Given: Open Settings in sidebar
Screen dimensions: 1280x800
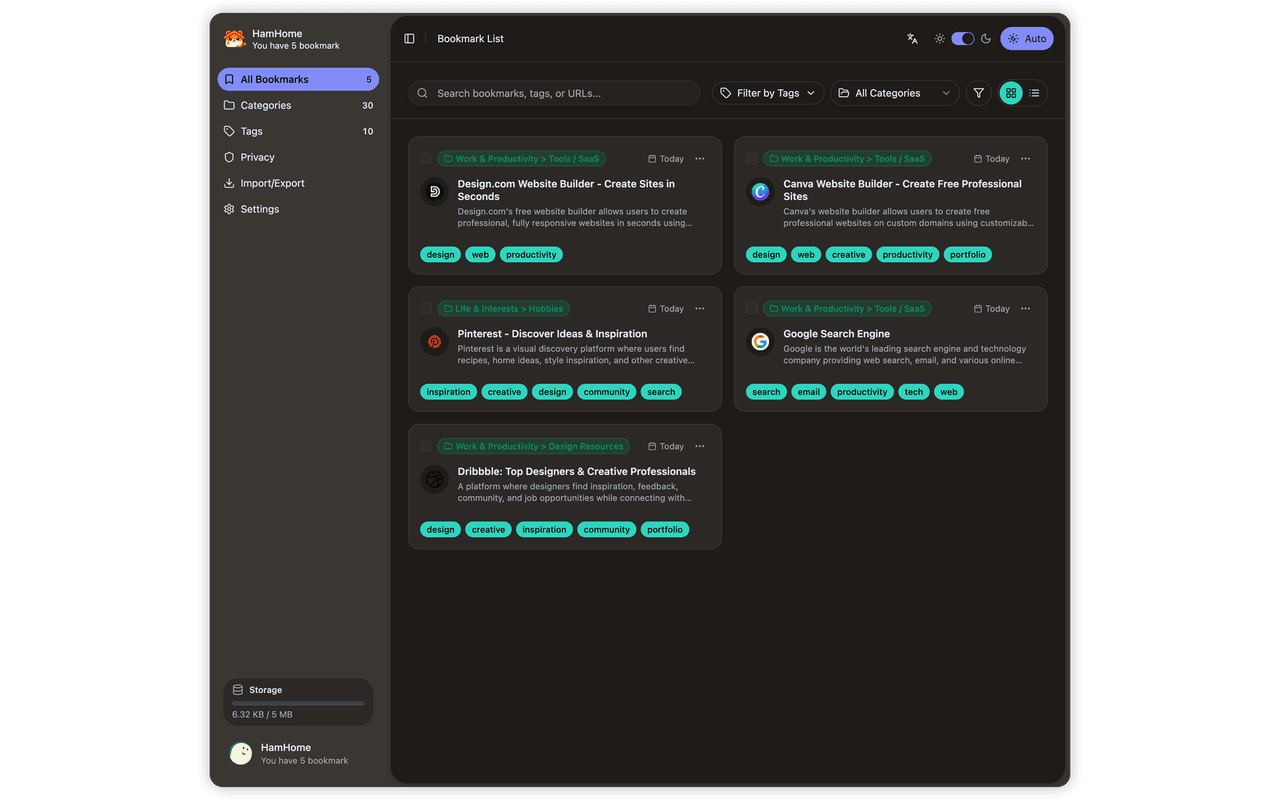Looking at the screenshot, I should coord(298,209).
